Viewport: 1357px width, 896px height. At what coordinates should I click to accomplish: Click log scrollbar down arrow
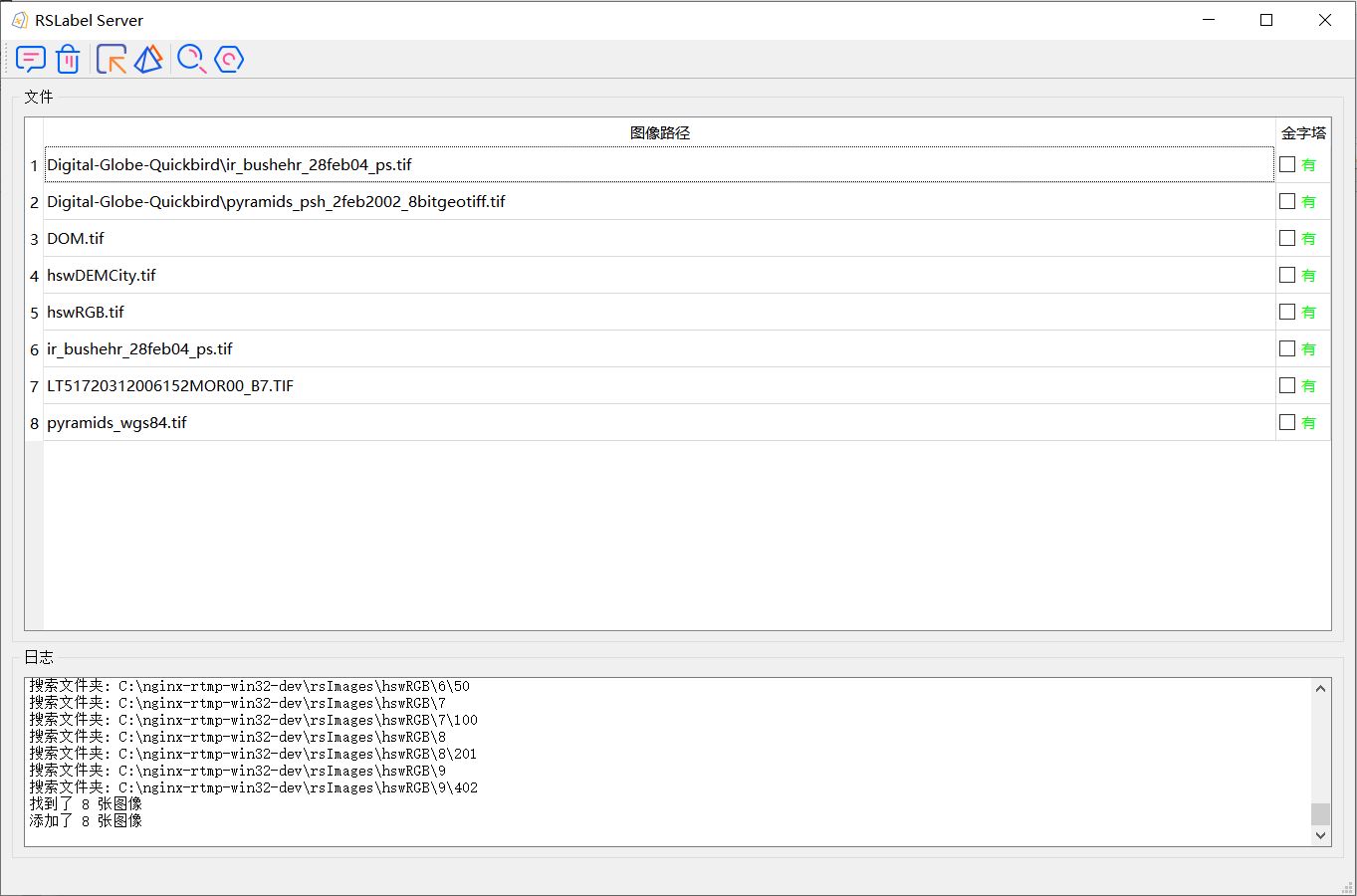[1321, 836]
